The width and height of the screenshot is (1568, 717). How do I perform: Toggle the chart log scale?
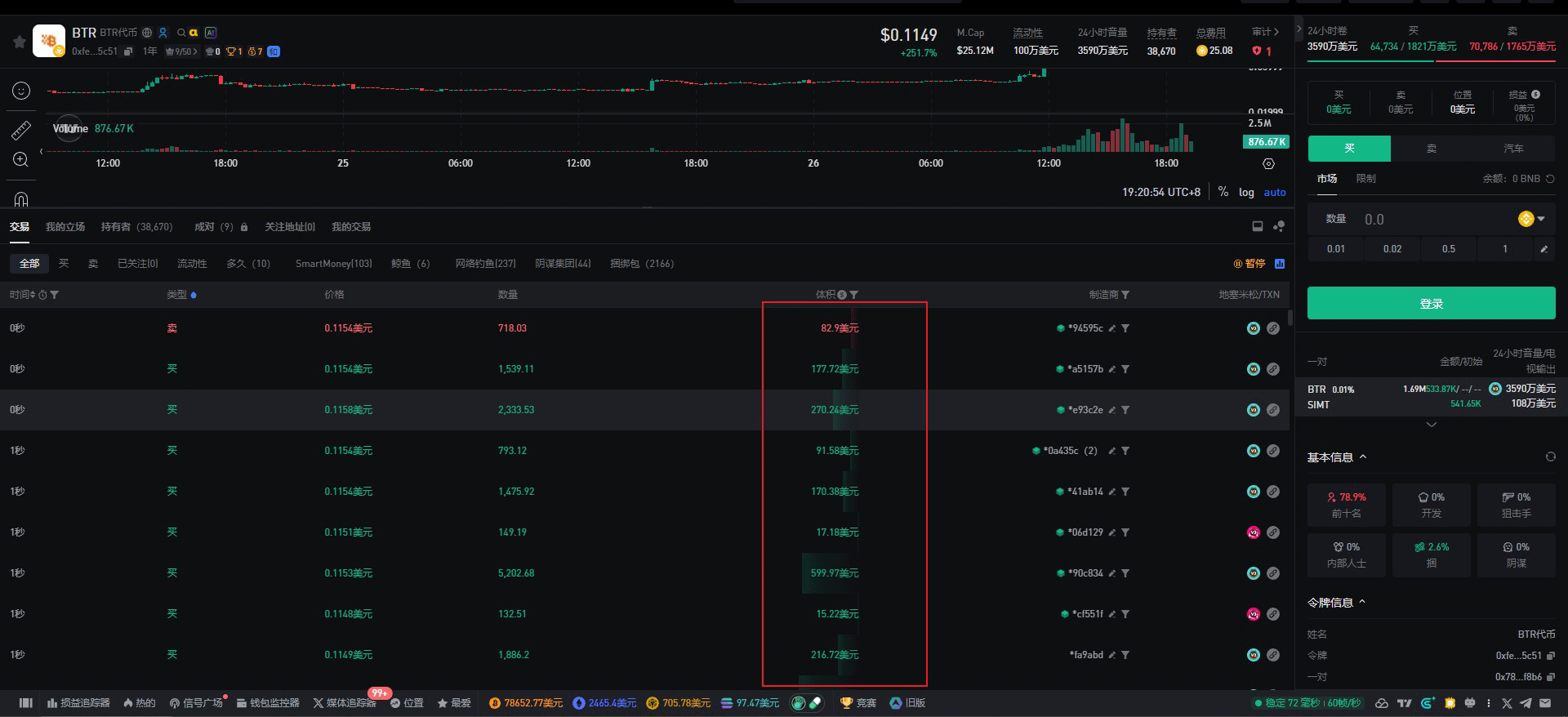(1246, 193)
